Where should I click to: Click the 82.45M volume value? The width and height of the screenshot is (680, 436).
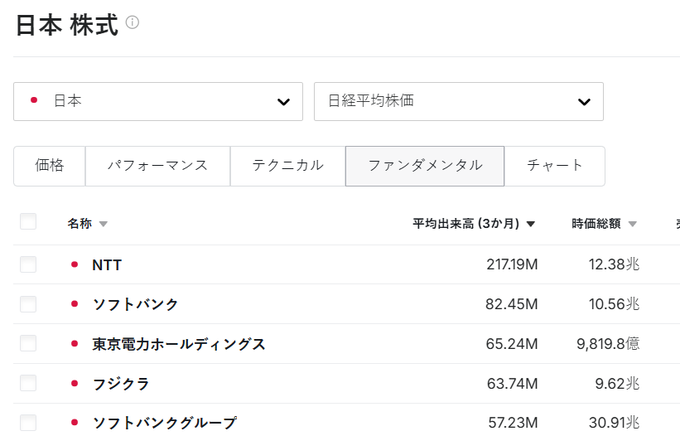click(x=512, y=304)
